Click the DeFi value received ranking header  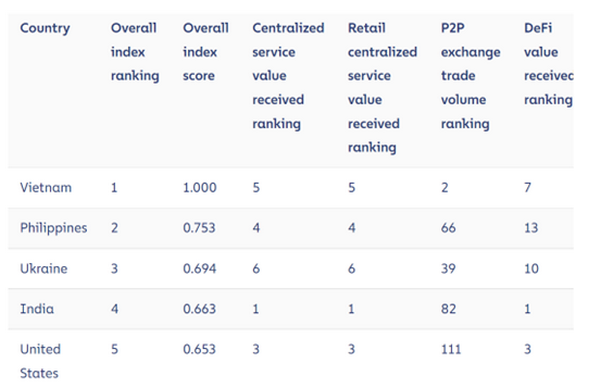548,64
